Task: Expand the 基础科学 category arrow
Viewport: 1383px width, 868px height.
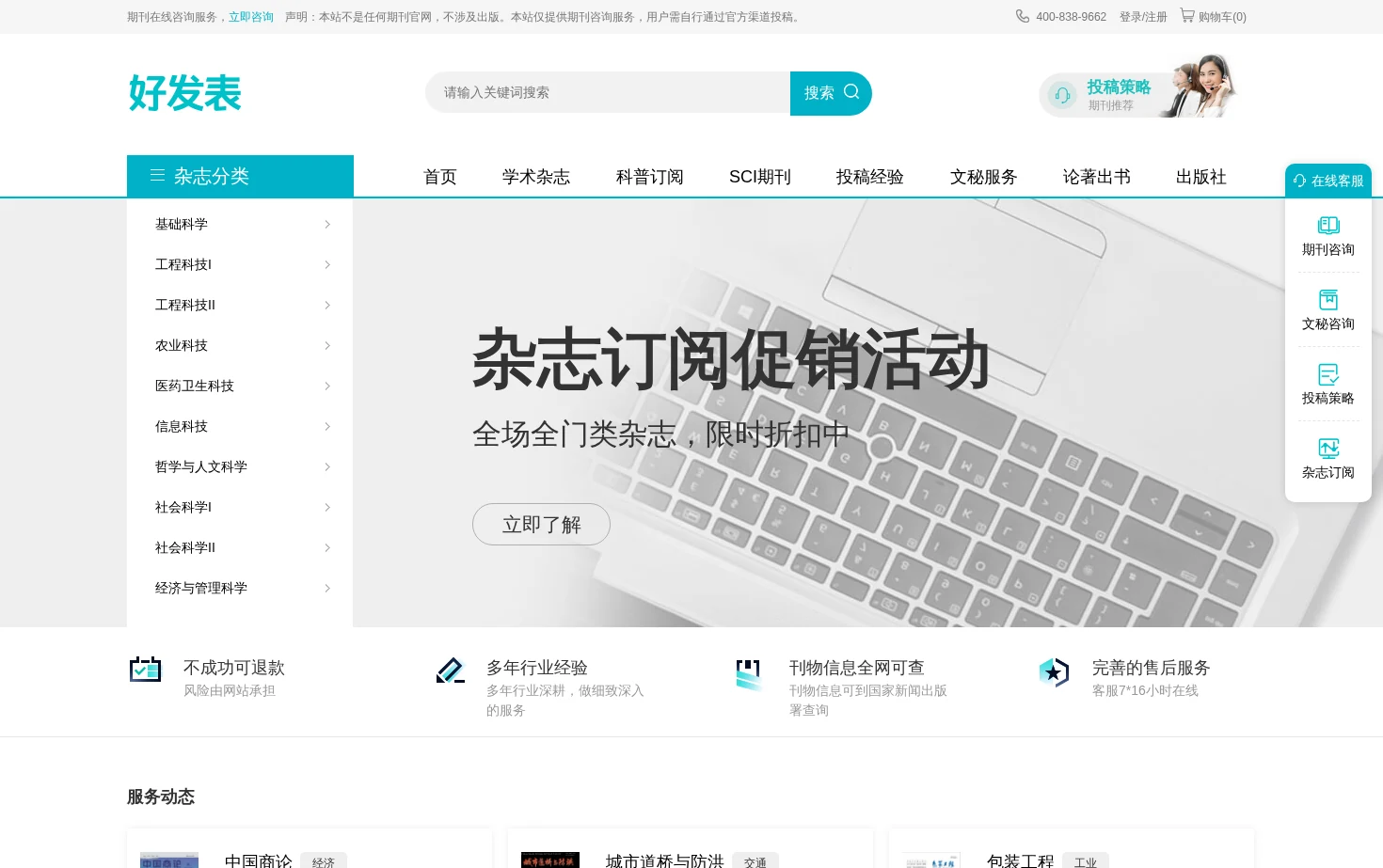Action: pyautogui.click(x=327, y=224)
